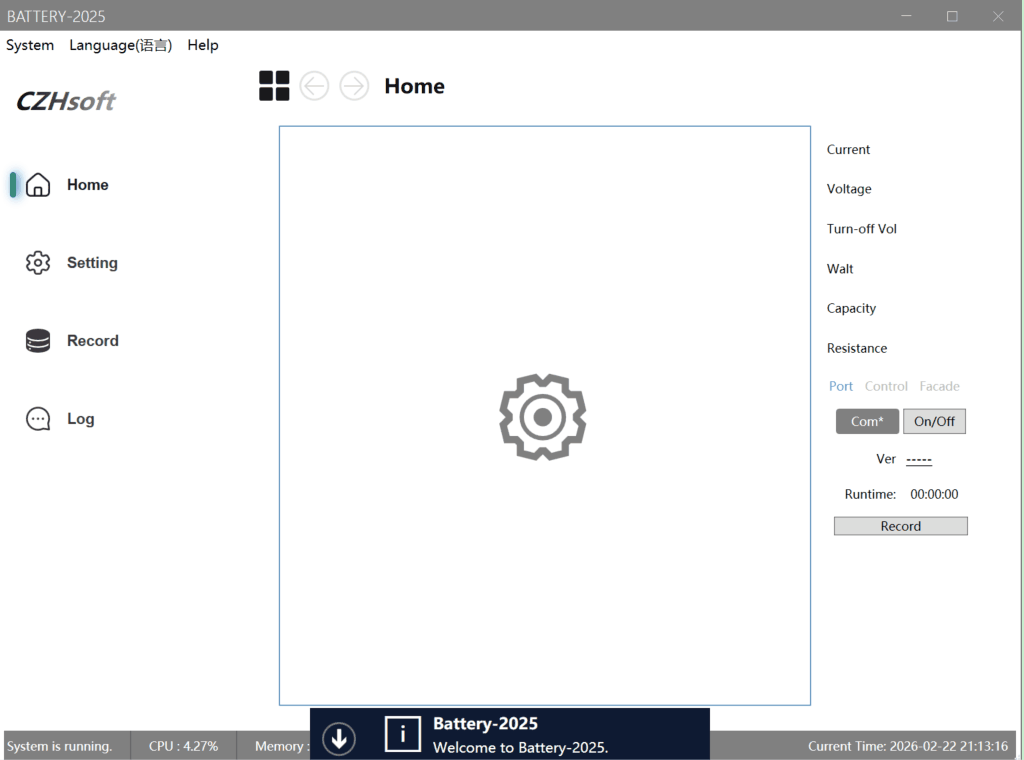
Task: Click the back arrow navigation icon
Action: [x=314, y=86]
